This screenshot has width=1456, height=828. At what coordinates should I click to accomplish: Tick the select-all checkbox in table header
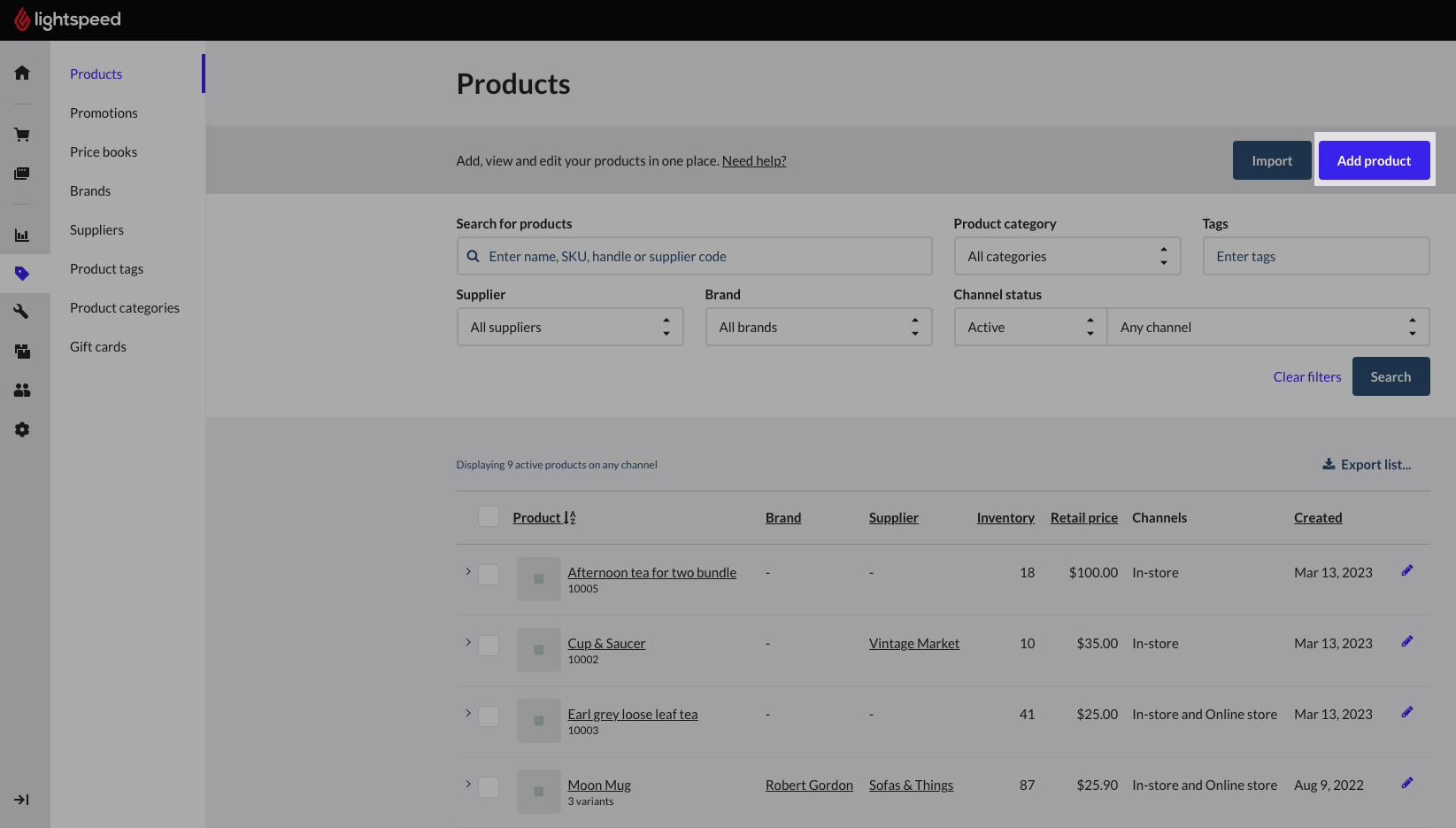pos(489,517)
